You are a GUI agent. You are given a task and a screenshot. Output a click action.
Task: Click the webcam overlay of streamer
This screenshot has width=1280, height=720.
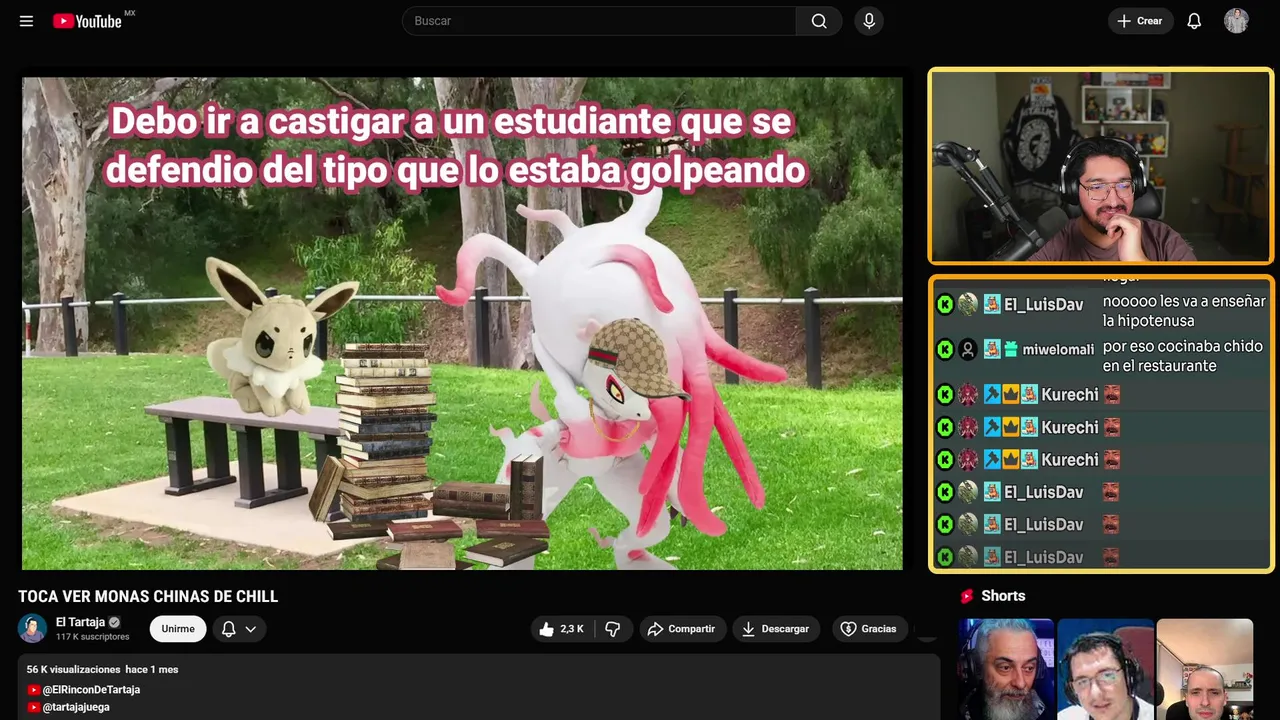click(x=1101, y=166)
